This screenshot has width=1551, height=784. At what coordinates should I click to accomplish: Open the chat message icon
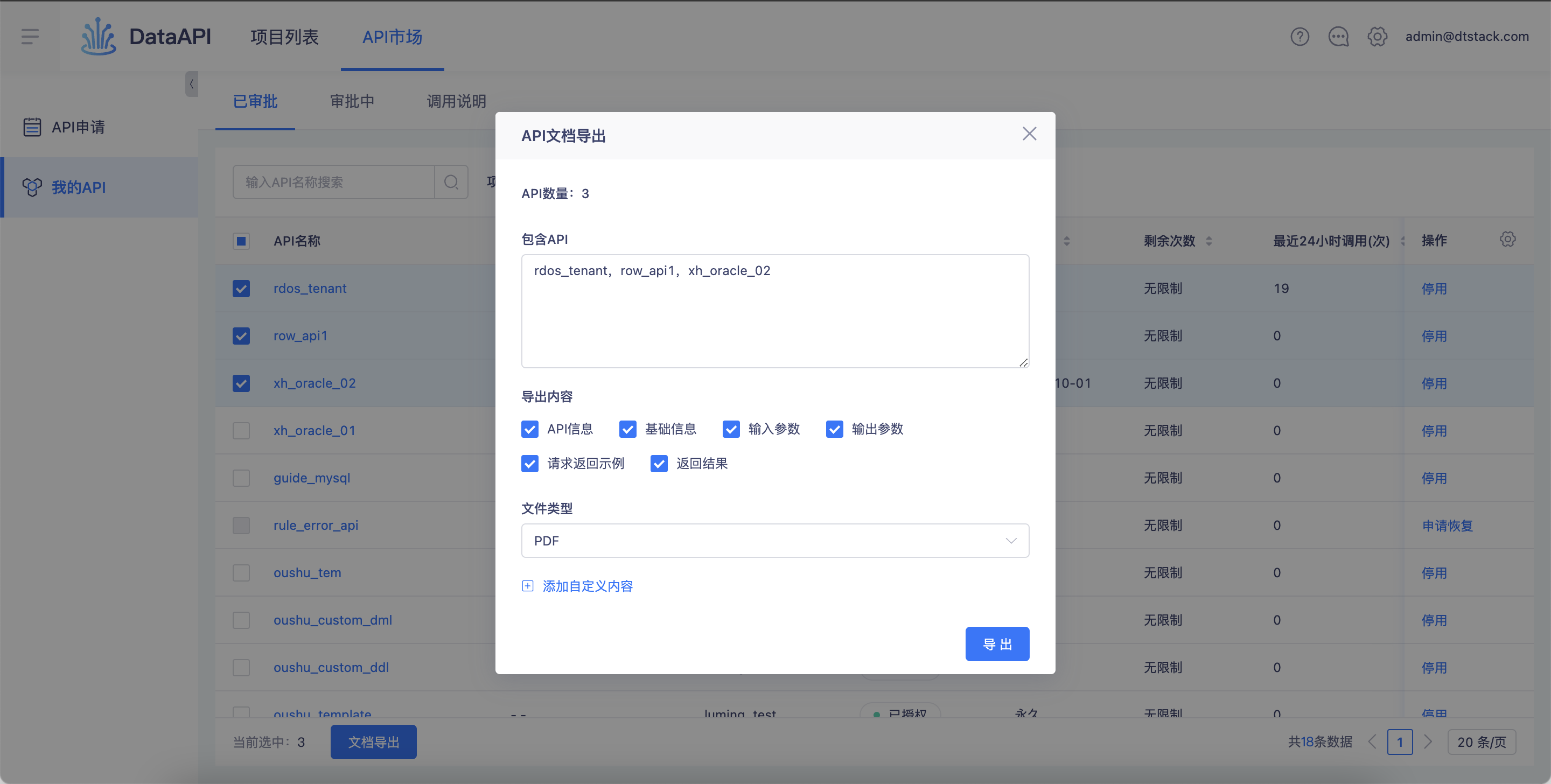1338,37
